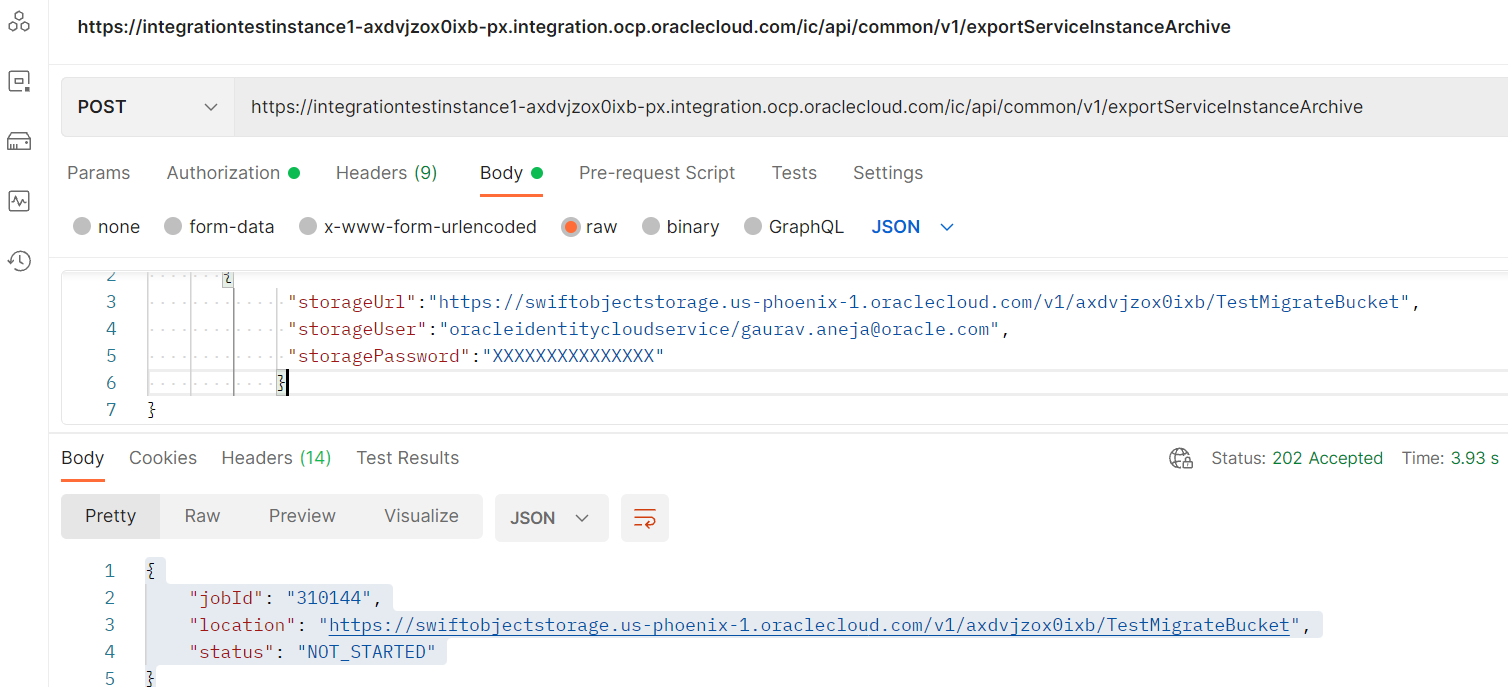Open Environments from the left sidebar

pyautogui.click(x=18, y=140)
